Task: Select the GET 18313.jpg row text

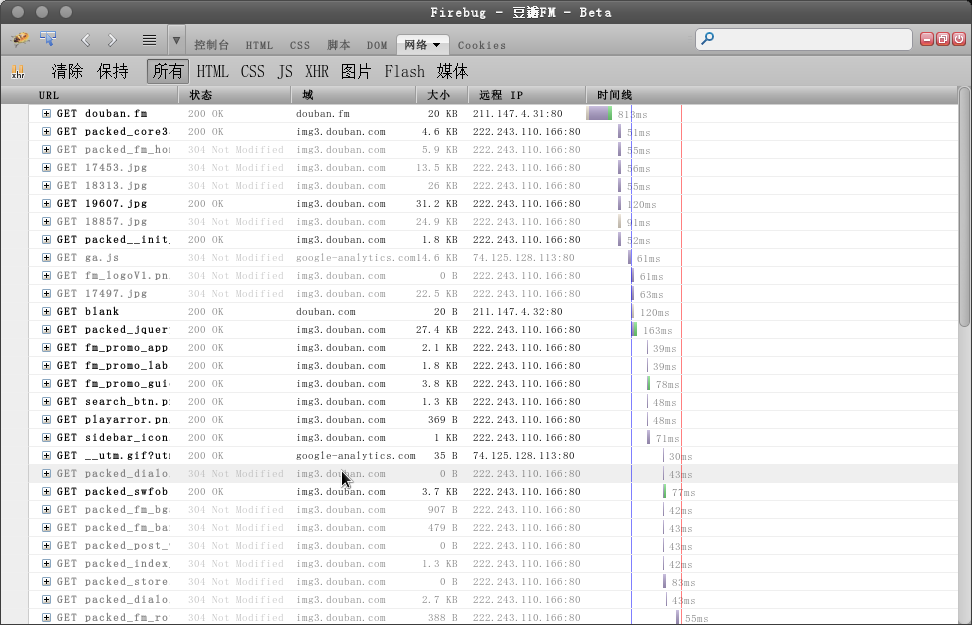Action: [102, 185]
